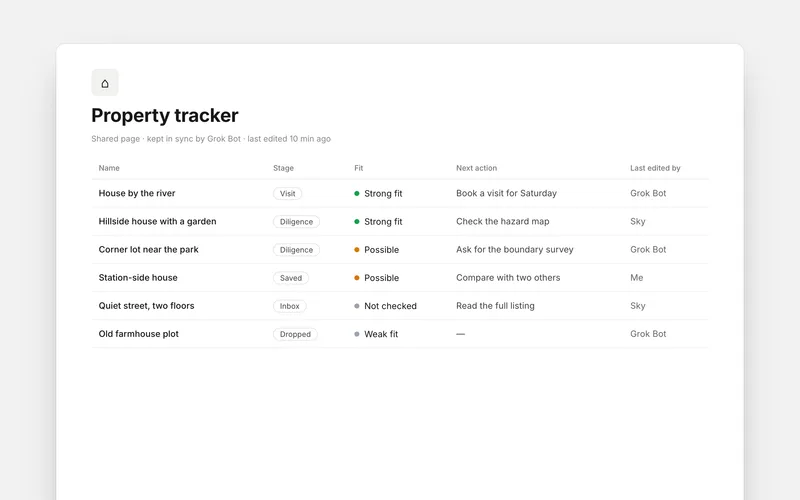Click Compare with two others action
This screenshot has width=800, height=500.
pos(508,278)
